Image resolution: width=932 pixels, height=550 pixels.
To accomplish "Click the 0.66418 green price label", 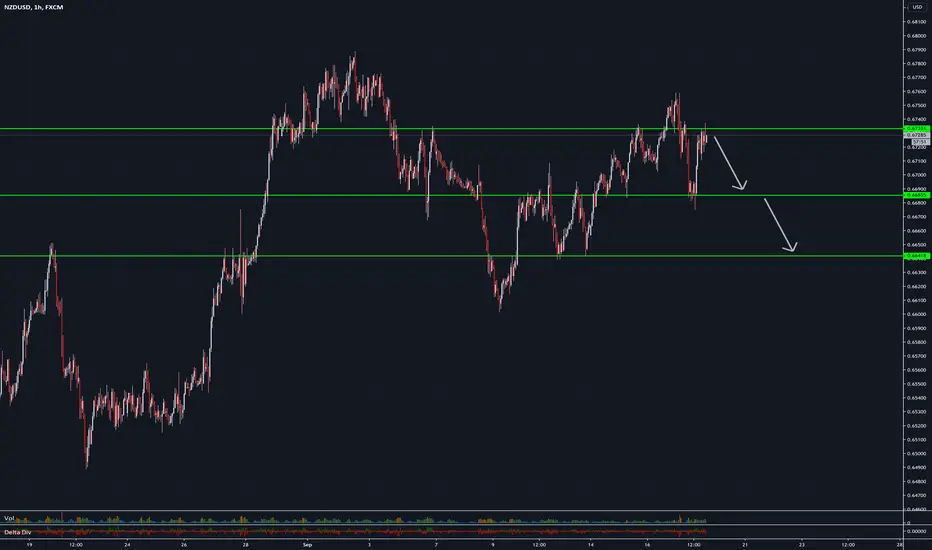I will click(x=917, y=256).
